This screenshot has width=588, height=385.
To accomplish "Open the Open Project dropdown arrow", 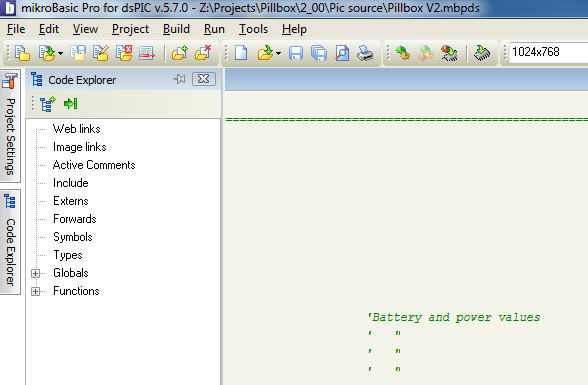I will tap(60, 53).
